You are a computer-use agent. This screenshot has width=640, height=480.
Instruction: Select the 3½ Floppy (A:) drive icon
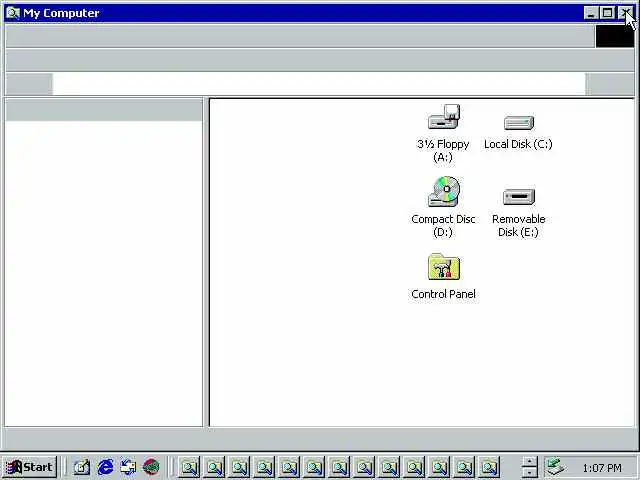pos(444,117)
